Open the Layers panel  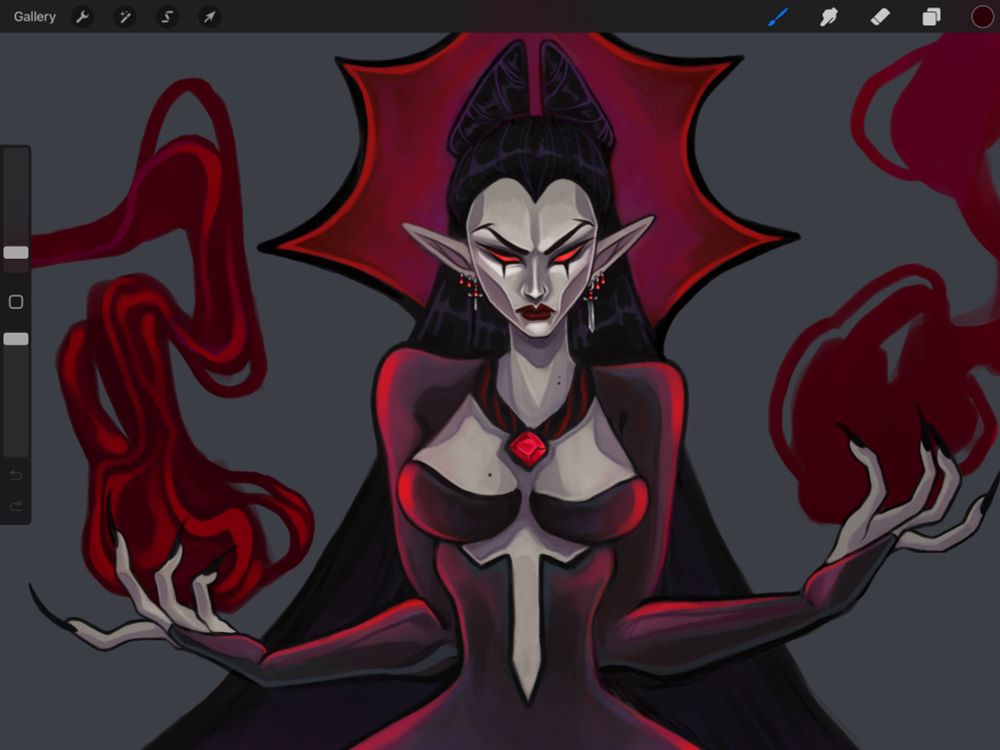pyautogui.click(x=931, y=17)
